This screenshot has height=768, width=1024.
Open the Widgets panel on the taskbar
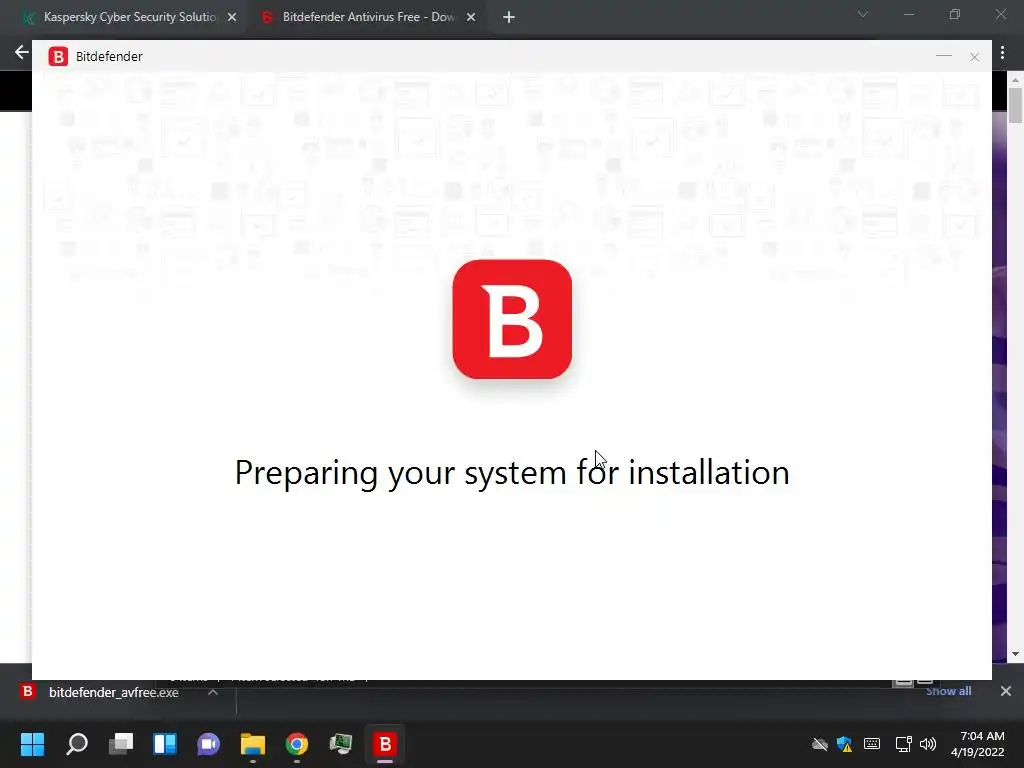[x=165, y=744]
